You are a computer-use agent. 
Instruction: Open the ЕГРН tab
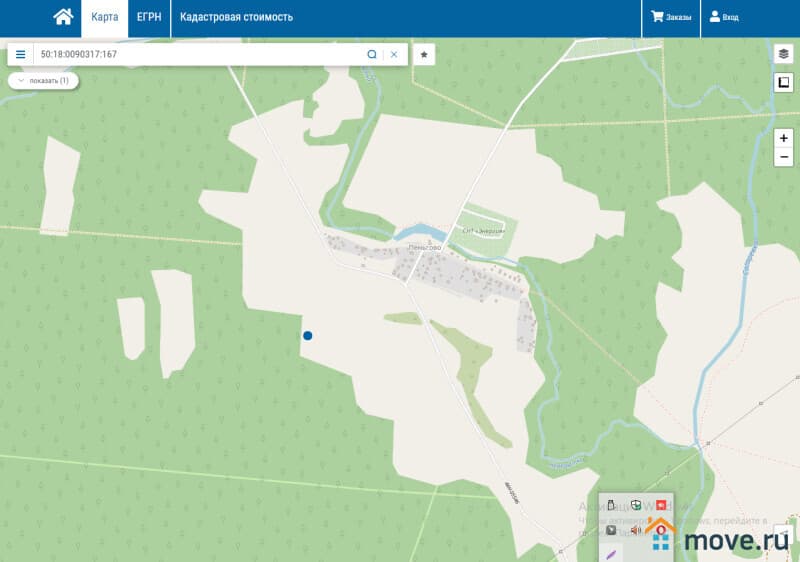pyautogui.click(x=149, y=17)
